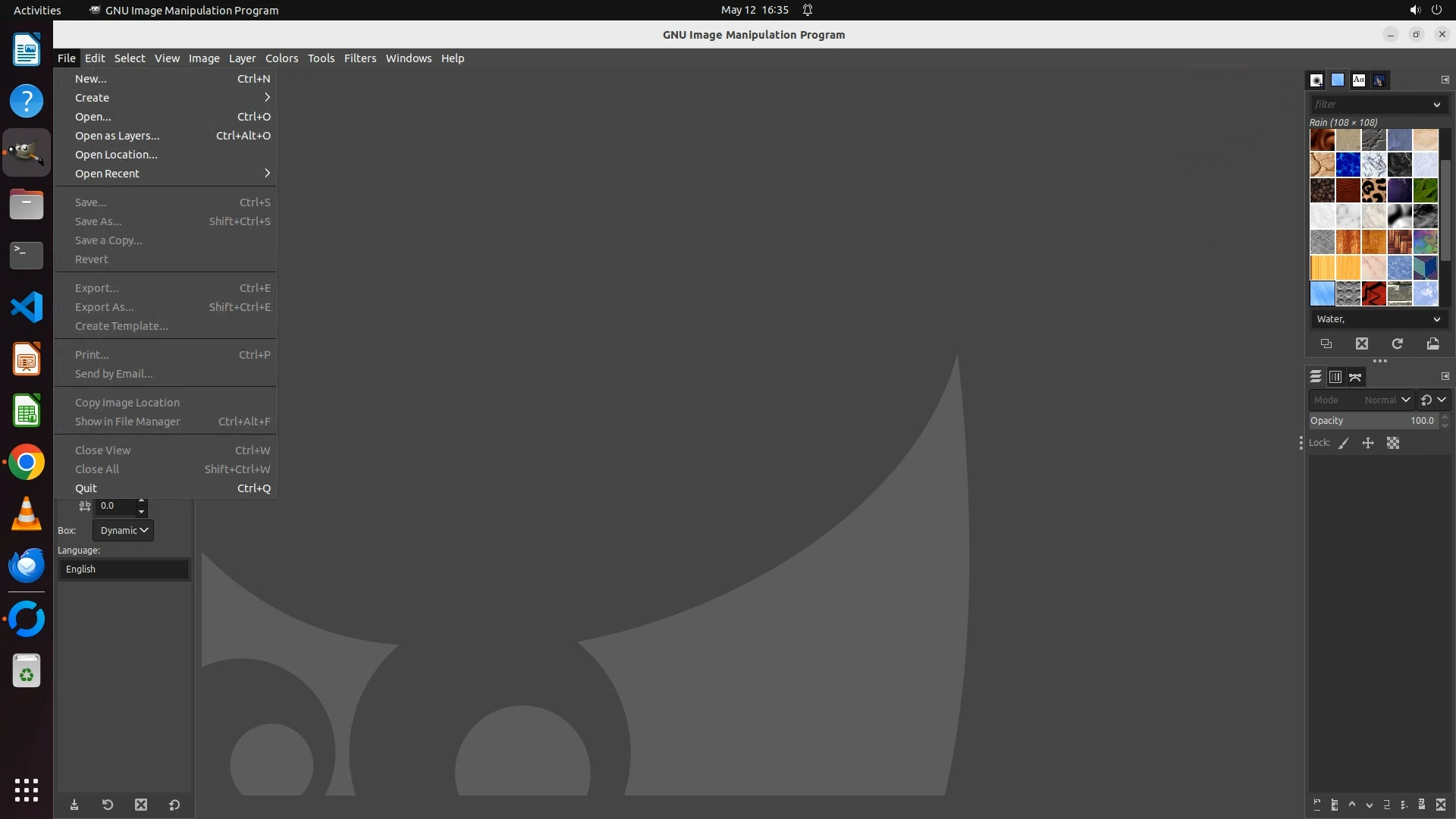
Task: Expand the Box Dynamic dropdown
Action: point(123,531)
